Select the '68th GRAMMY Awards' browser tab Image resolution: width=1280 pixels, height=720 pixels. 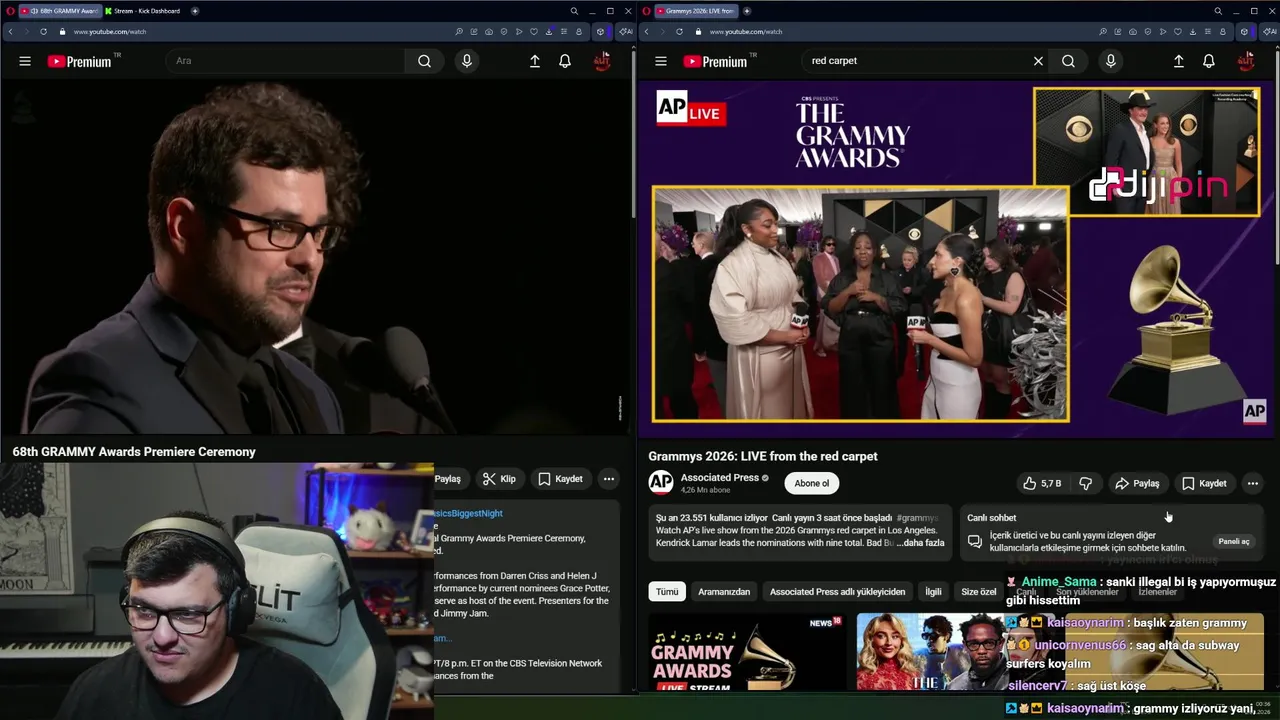(x=59, y=11)
